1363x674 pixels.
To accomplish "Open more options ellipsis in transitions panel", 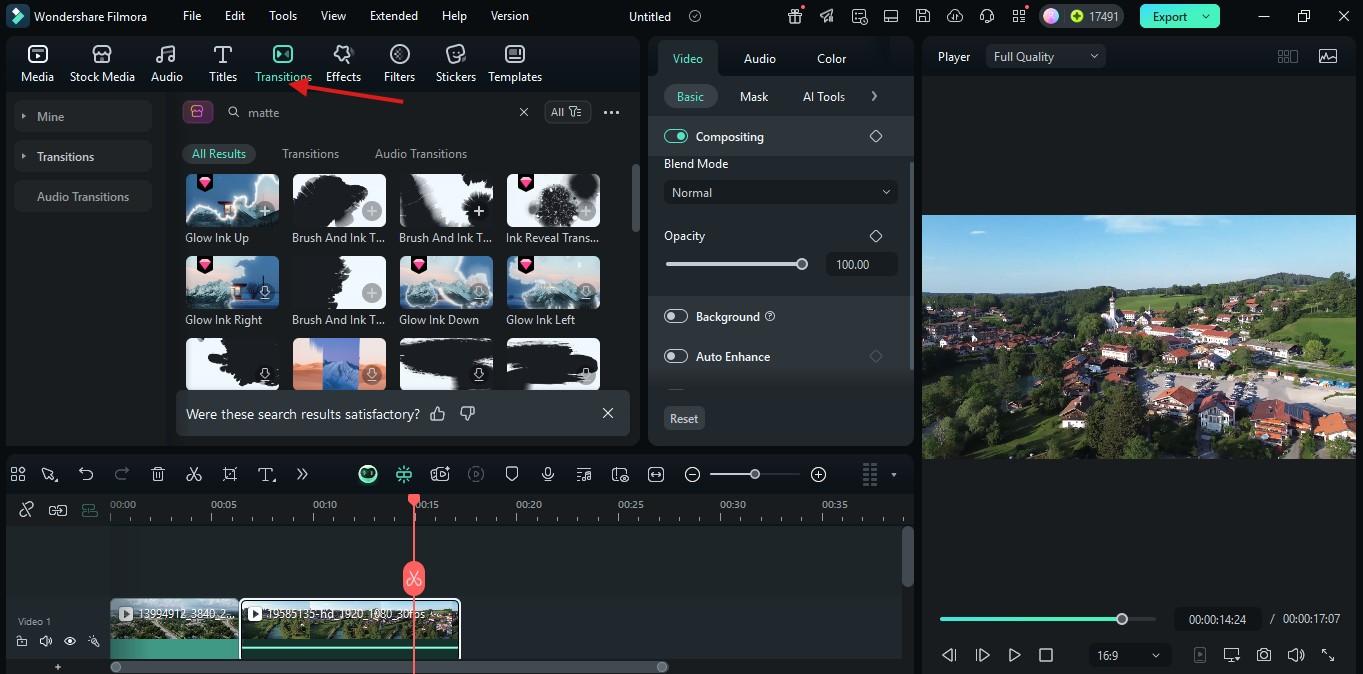I will coord(611,112).
